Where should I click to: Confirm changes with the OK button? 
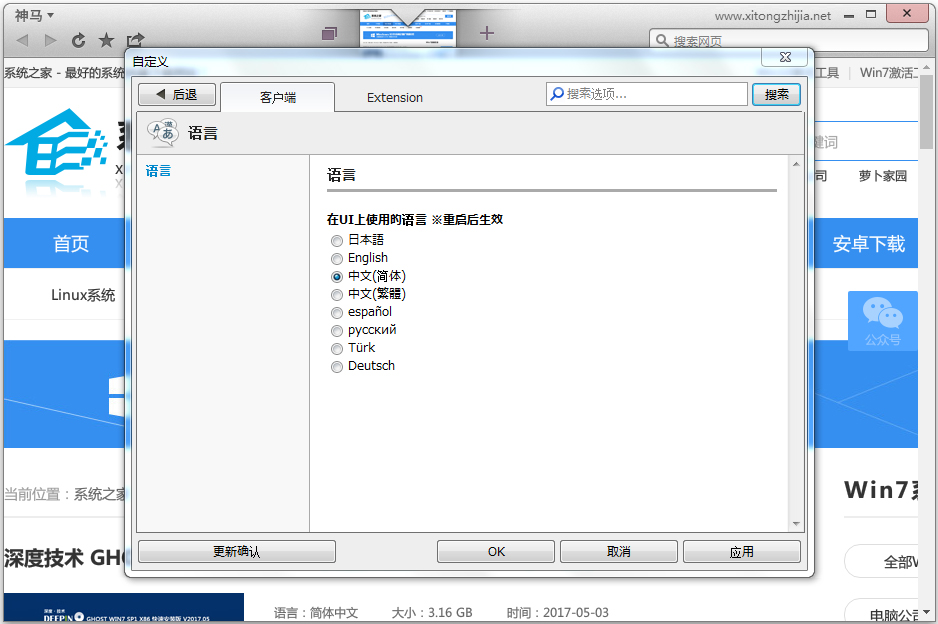coord(495,550)
